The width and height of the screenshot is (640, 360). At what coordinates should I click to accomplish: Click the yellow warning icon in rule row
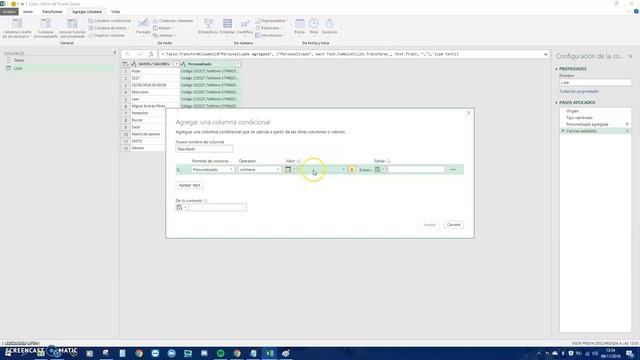tap(352, 169)
